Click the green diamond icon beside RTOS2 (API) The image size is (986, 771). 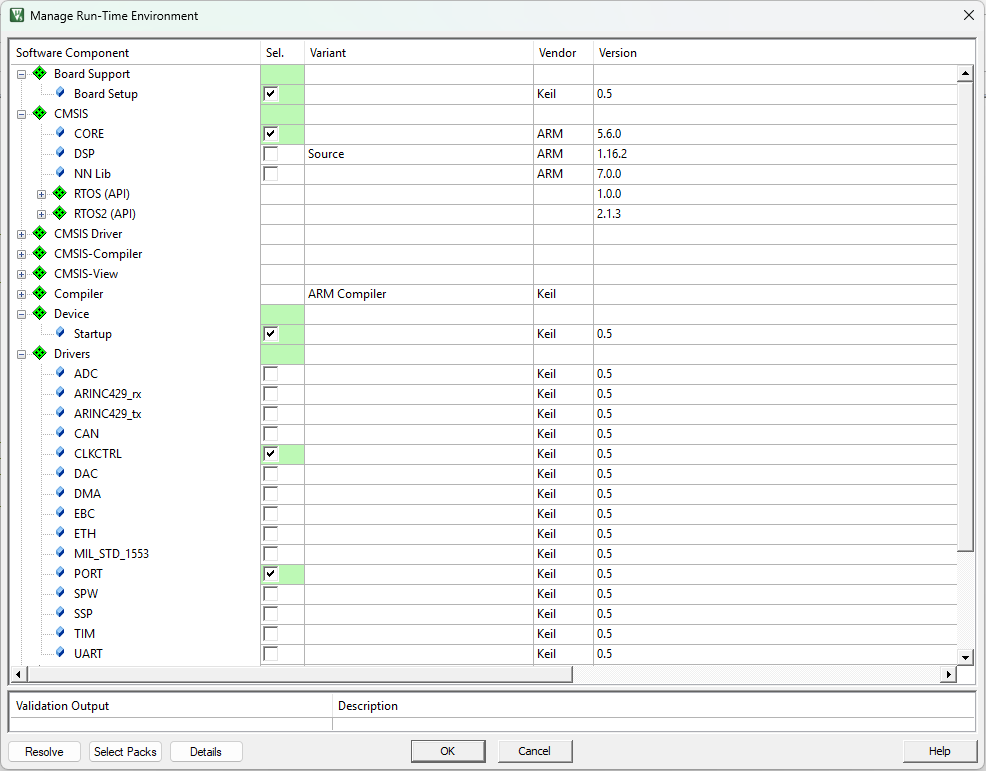click(60, 214)
